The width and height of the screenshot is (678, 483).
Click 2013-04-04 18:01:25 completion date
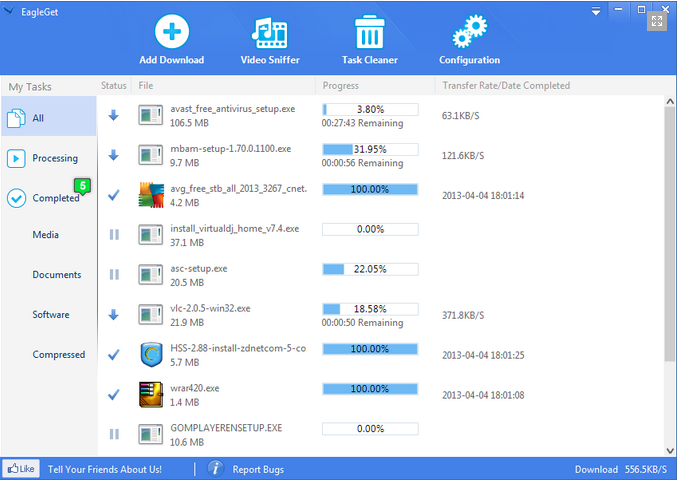[483, 355]
